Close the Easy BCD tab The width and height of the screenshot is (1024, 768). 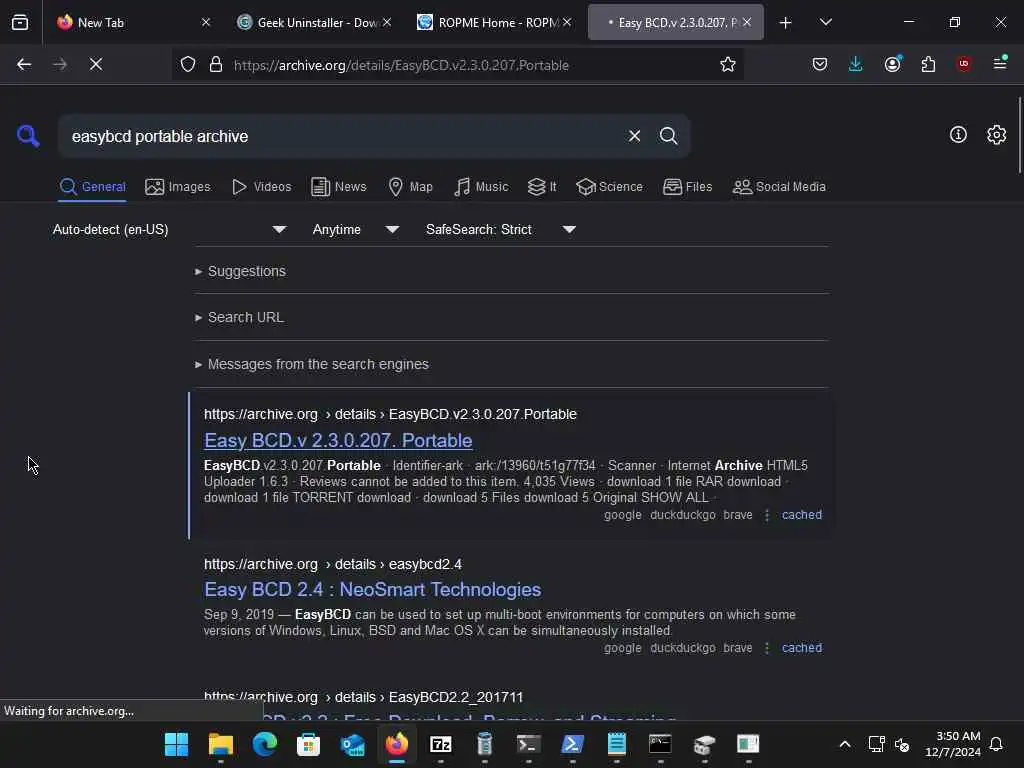point(746,22)
